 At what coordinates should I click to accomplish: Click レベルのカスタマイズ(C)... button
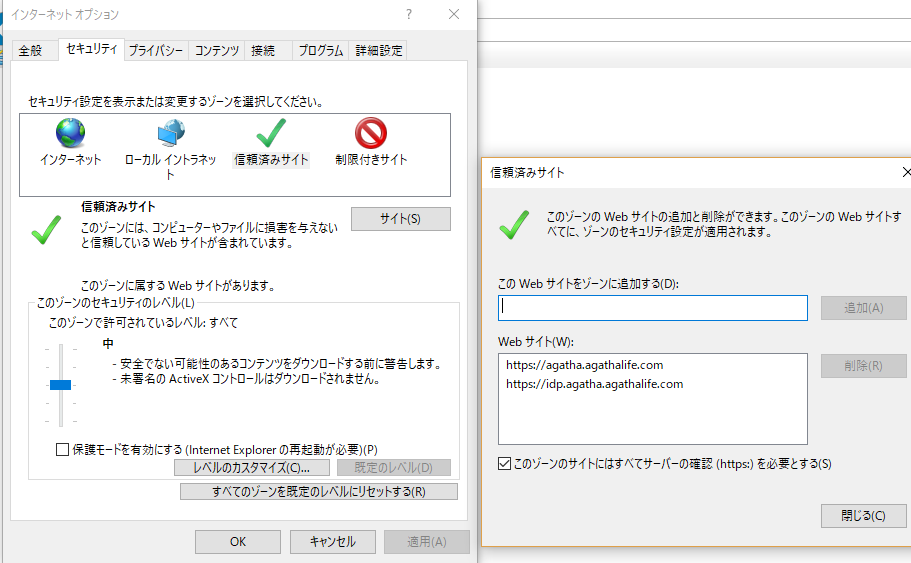pos(252,468)
